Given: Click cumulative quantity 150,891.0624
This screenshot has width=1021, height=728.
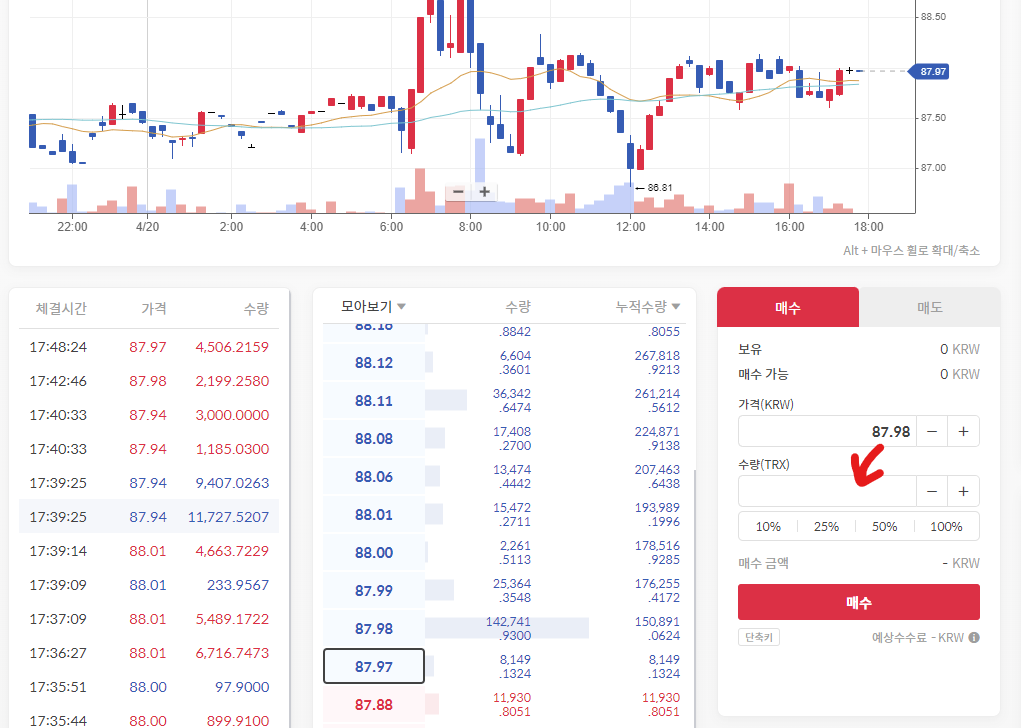Looking at the screenshot, I should click(x=657, y=628).
